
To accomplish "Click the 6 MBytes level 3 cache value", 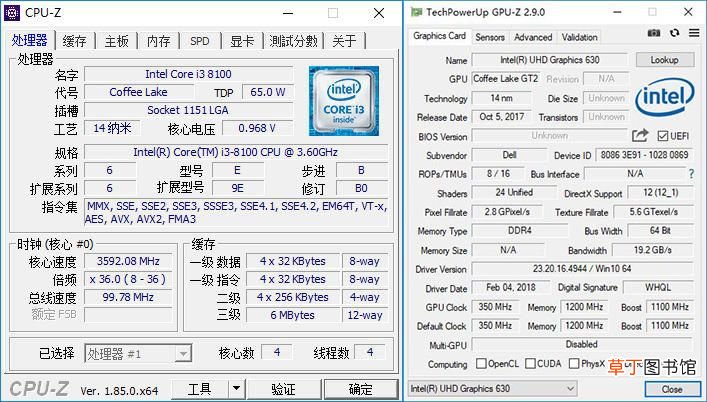I will pos(293,315).
